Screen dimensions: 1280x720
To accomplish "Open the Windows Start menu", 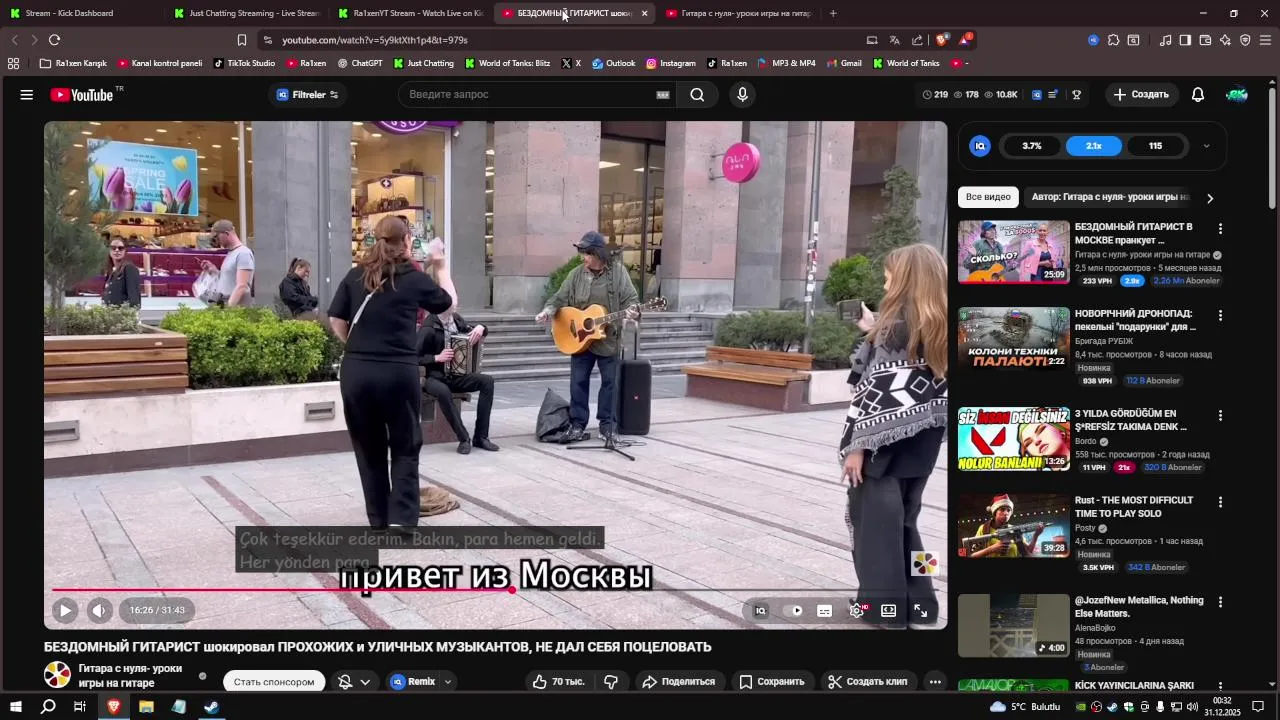I will (15, 707).
